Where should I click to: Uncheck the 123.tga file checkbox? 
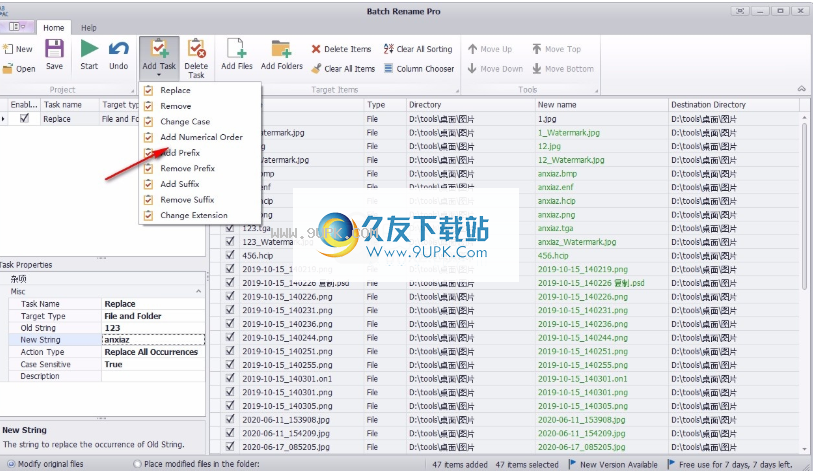230,228
